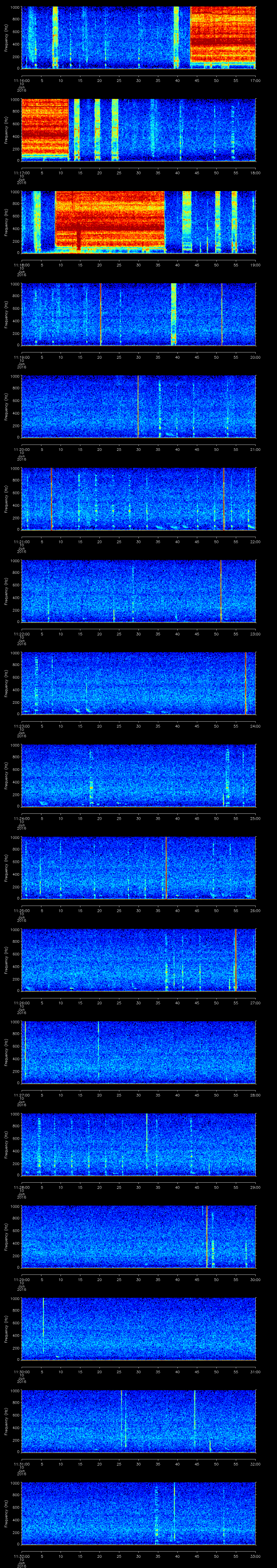Click the red vertical line in the 11:22:00 panel
This screenshot has height=1568, width=277.
click(220, 591)
